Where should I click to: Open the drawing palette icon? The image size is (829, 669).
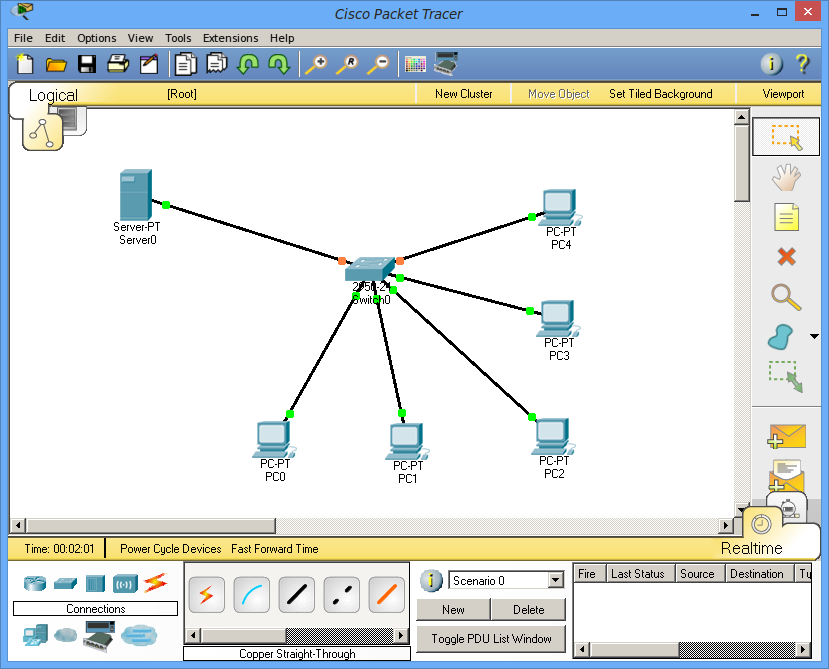[415, 65]
